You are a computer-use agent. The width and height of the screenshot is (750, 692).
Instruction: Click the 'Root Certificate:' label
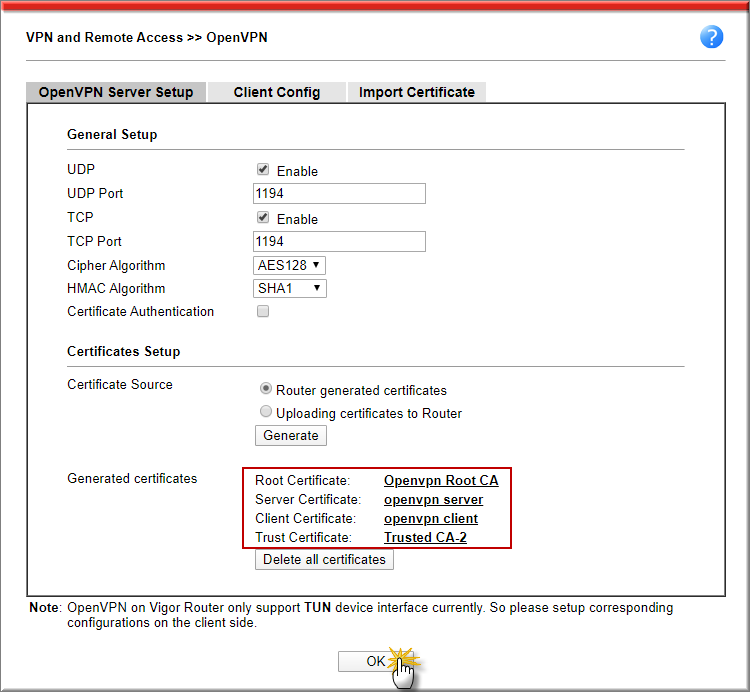coord(303,480)
